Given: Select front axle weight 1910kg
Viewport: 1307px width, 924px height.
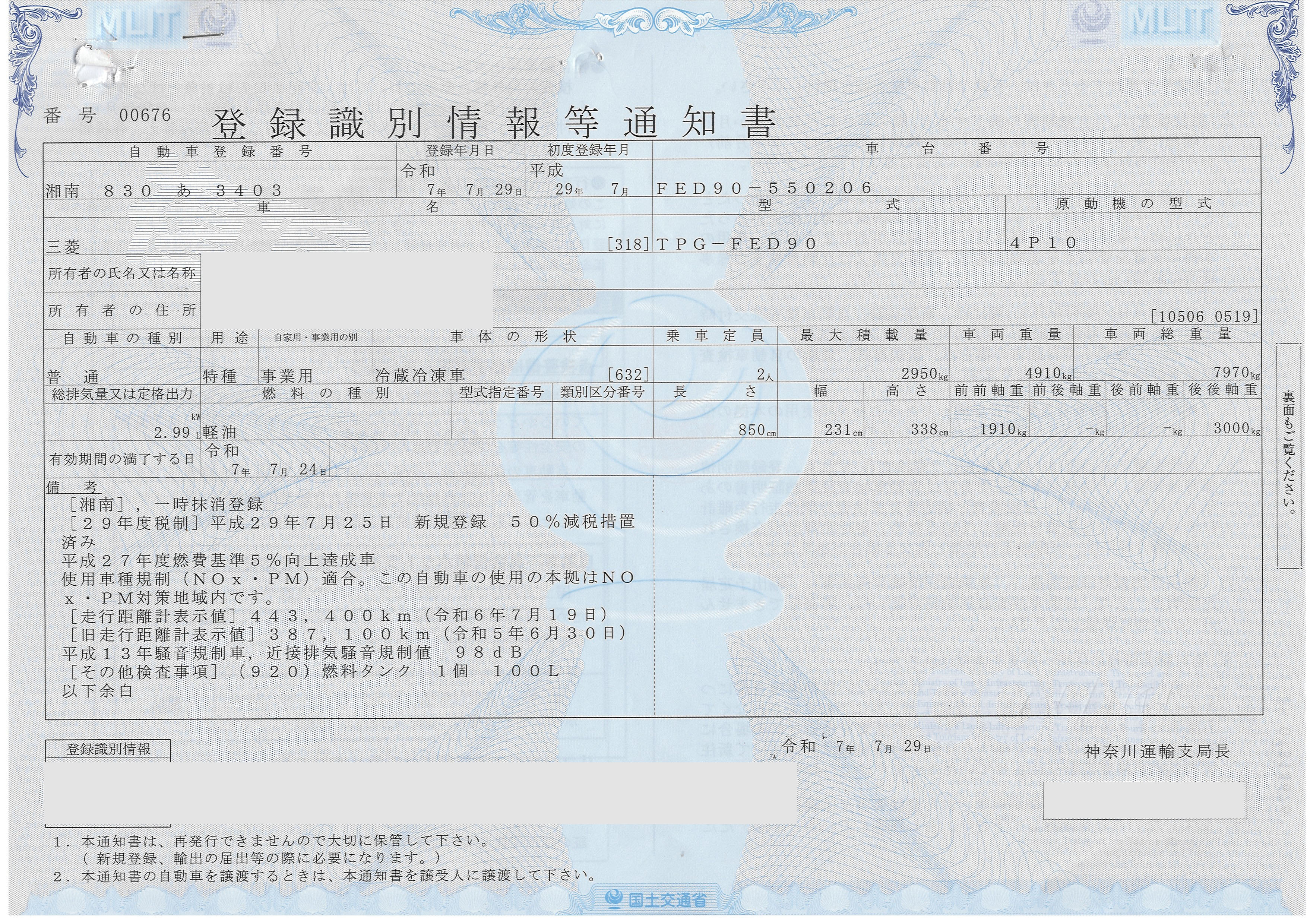Looking at the screenshot, I should pos(1003,429).
